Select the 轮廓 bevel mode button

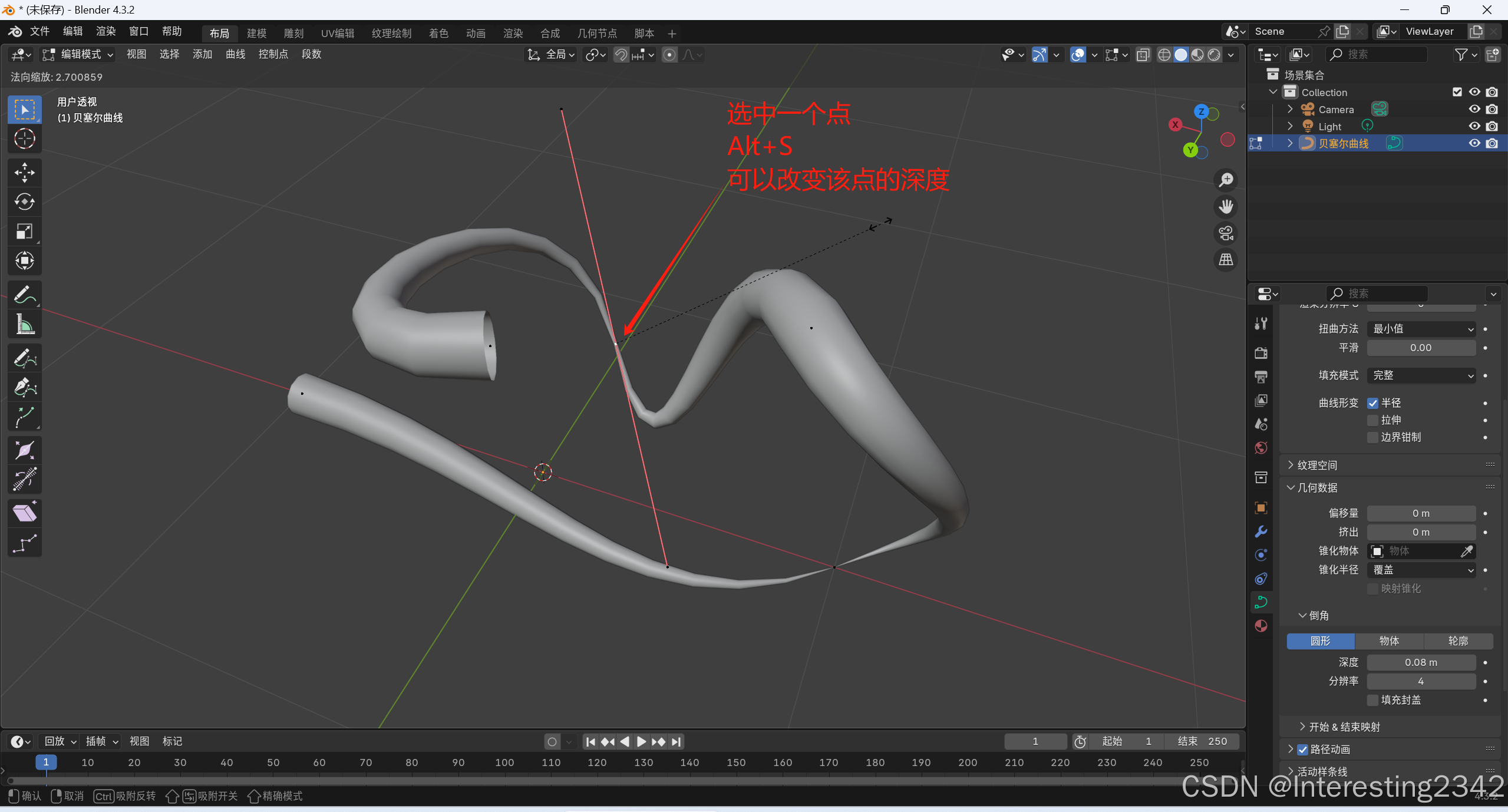1458,641
